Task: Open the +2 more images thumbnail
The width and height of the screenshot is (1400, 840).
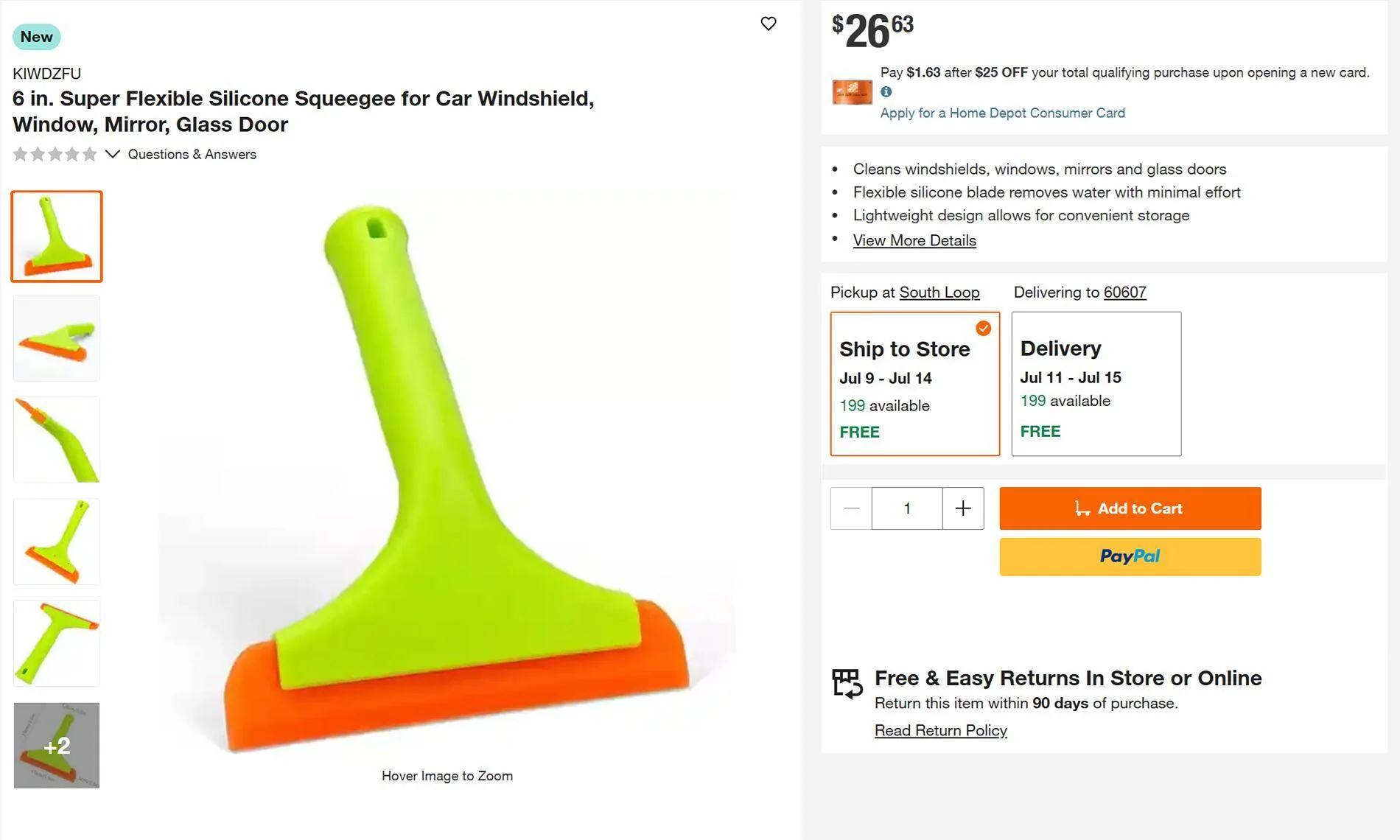Action: point(57,745)
